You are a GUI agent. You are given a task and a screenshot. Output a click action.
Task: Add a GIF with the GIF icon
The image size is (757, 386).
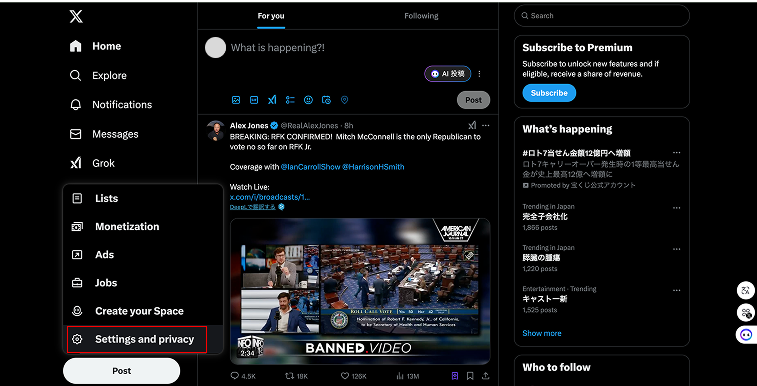click(254, 100)
